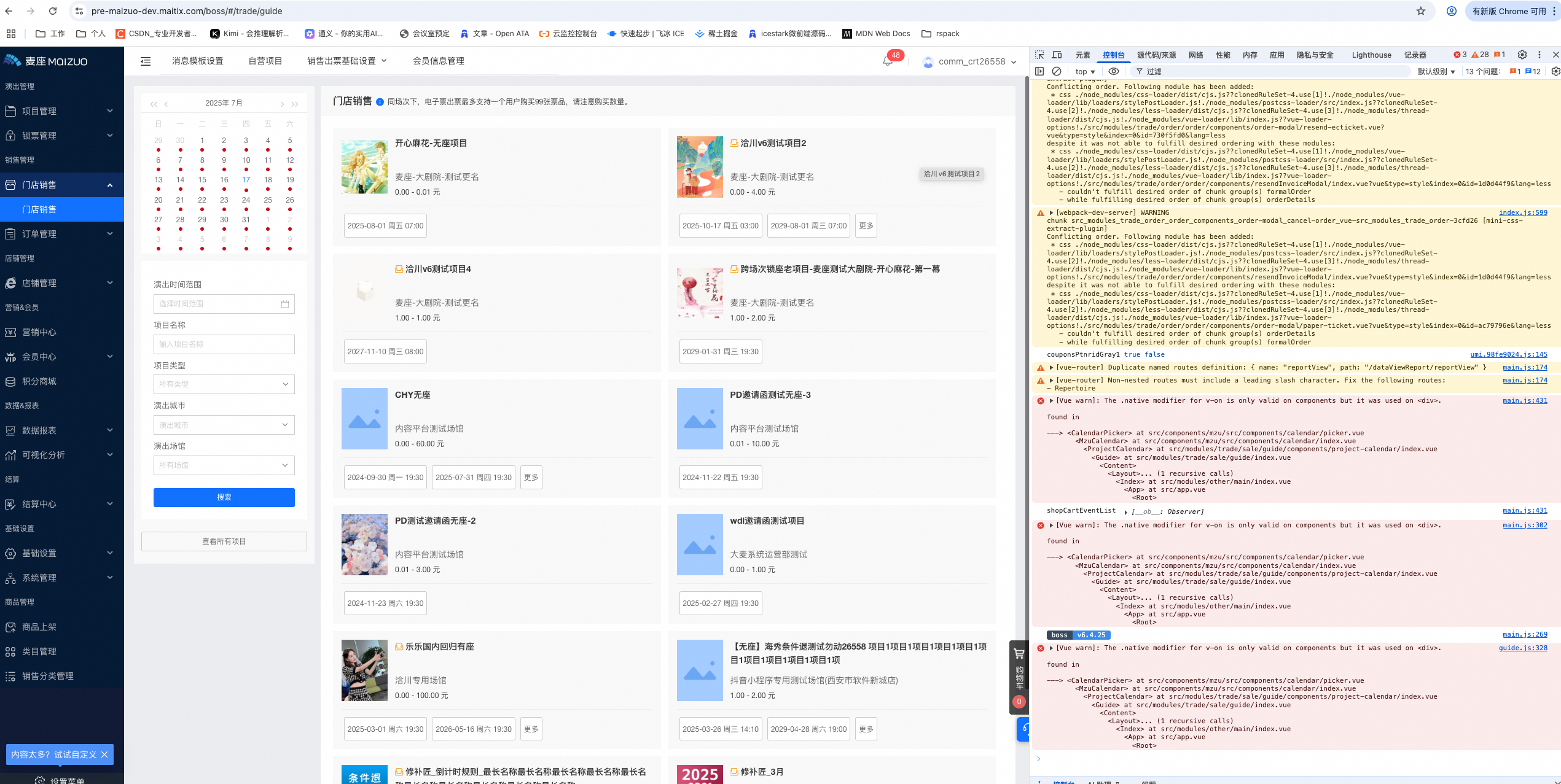Open the Chrome apps grid icon
The image size is (1561, 784).
[10, 34]
